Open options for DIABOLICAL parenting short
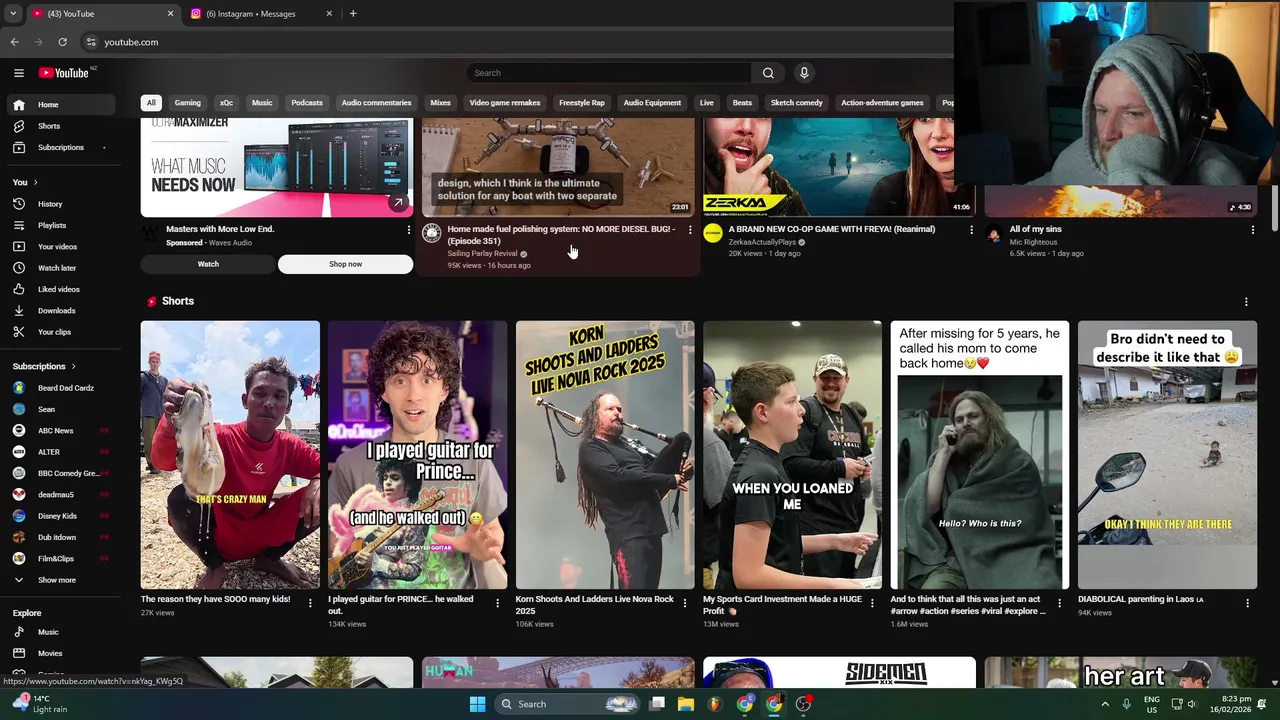 click(x=1247, y=603)
